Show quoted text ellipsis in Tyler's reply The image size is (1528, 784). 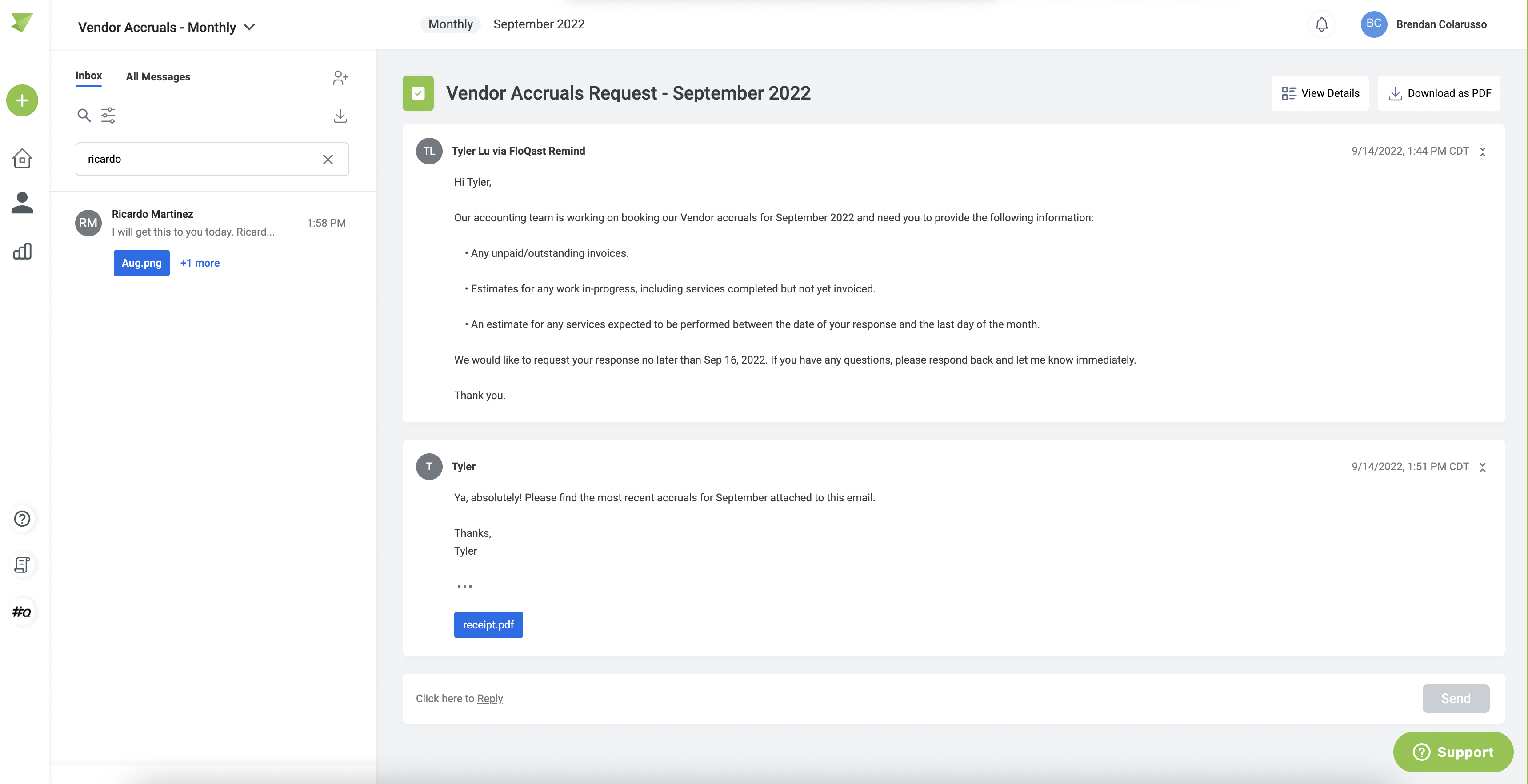pos(464,586)
